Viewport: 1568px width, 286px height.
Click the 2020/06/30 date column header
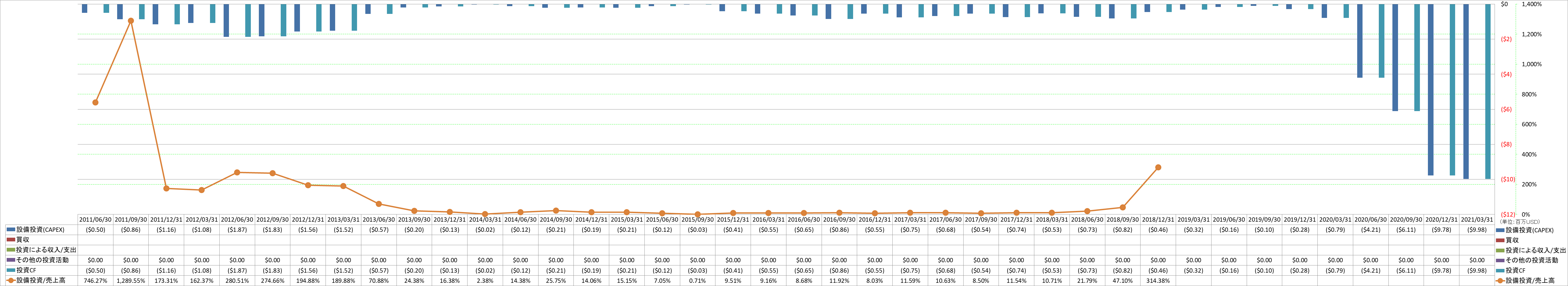[1371, 220]
